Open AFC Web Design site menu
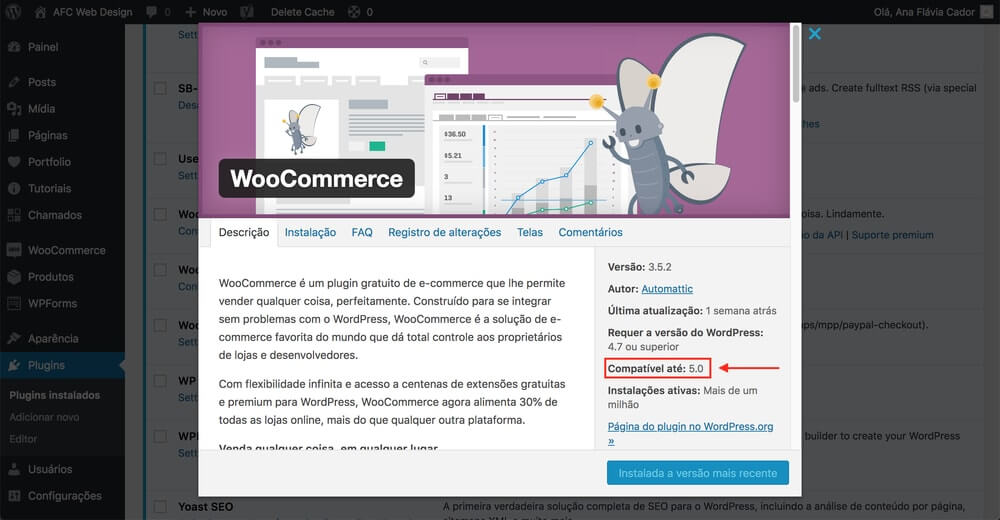 pos(92,12)
